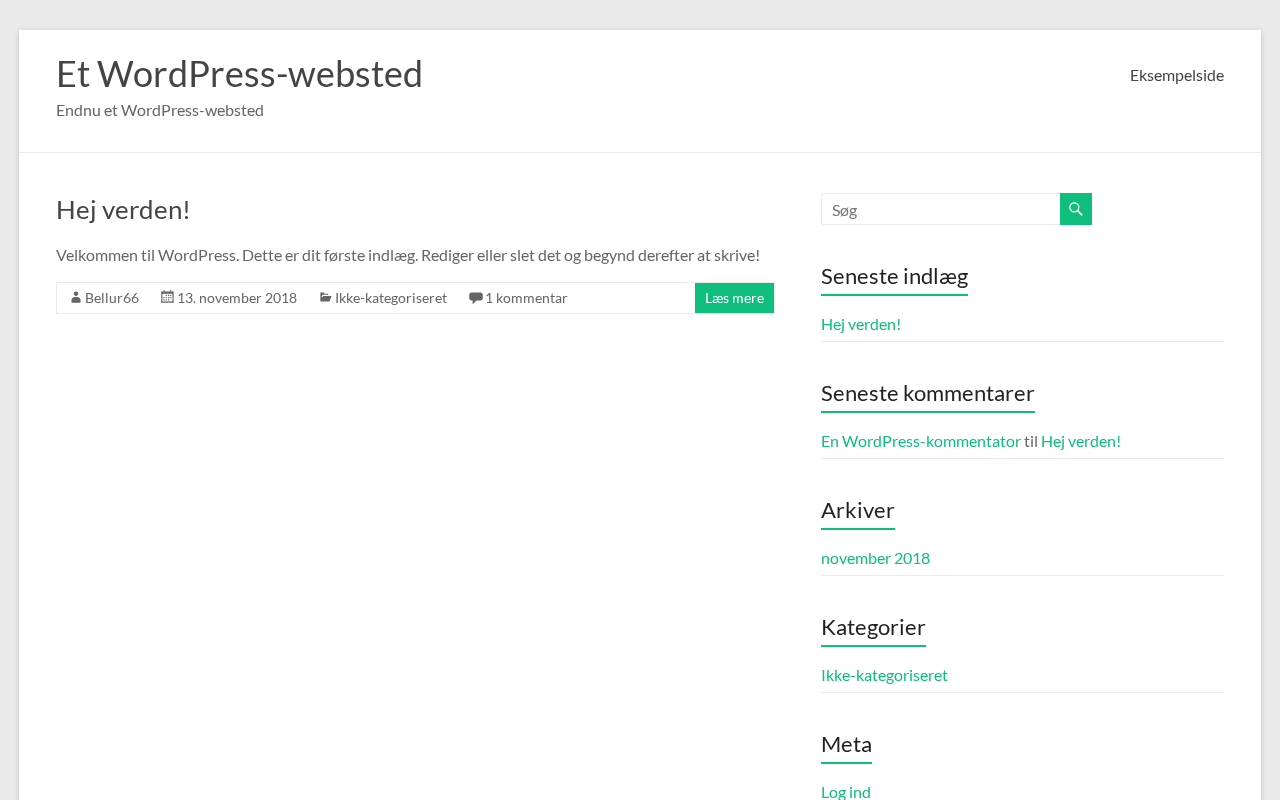Viewport: 1280px width, 800px height.
Task: Click the comment bubble icon in post meta
Action: [475, 297]
